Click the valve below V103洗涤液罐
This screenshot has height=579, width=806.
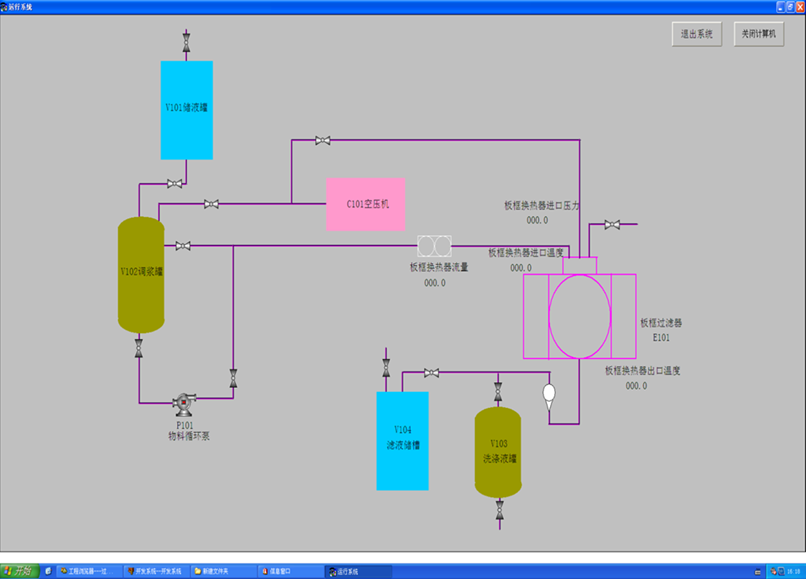[500, 510]
